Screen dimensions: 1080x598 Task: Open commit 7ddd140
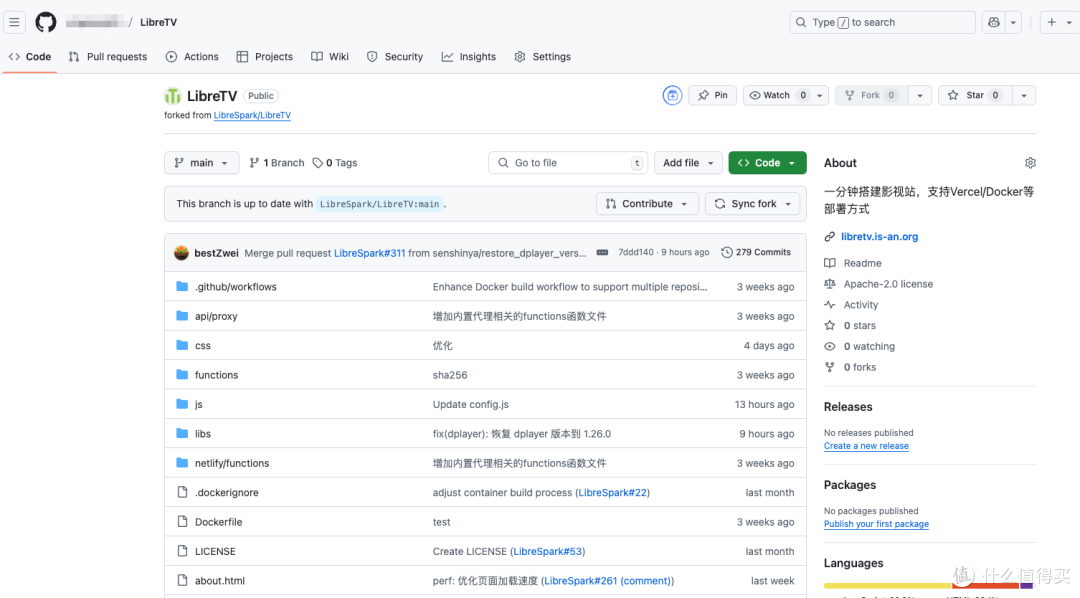[x=636, y=252]
